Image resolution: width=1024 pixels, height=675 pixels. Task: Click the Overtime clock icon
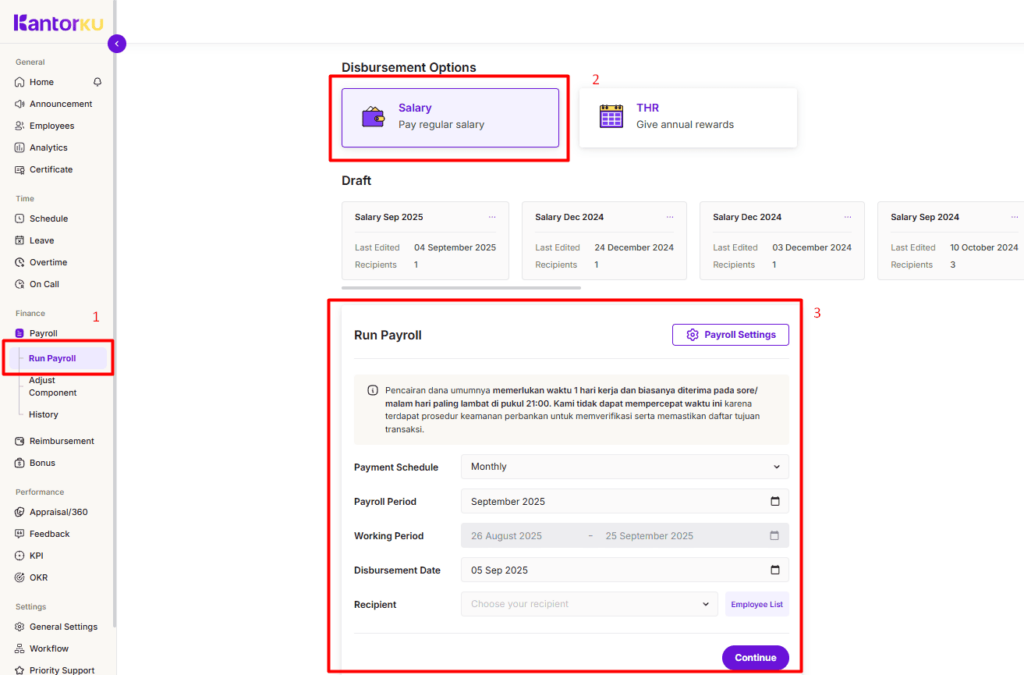point(20,263)
